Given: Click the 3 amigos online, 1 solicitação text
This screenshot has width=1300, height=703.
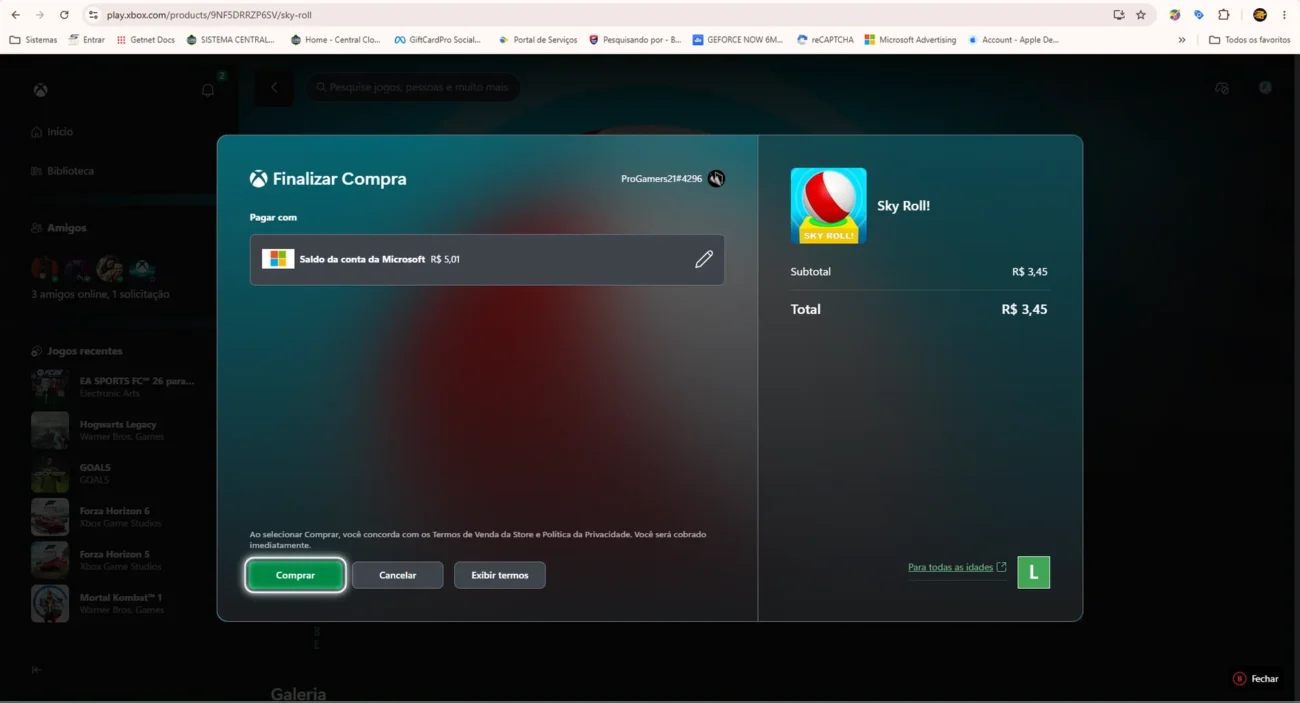Looking at the screenshot, I should pyautogui.click(x=100, y=294).
